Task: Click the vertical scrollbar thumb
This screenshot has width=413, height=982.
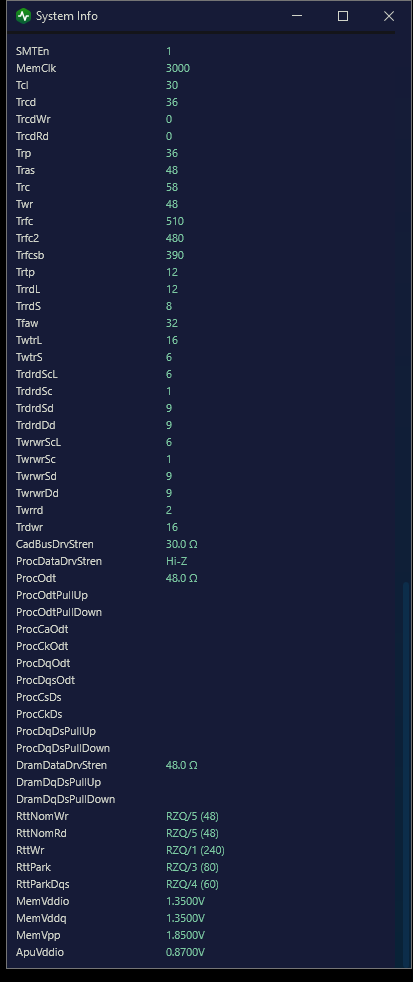Action: point(405,773)
